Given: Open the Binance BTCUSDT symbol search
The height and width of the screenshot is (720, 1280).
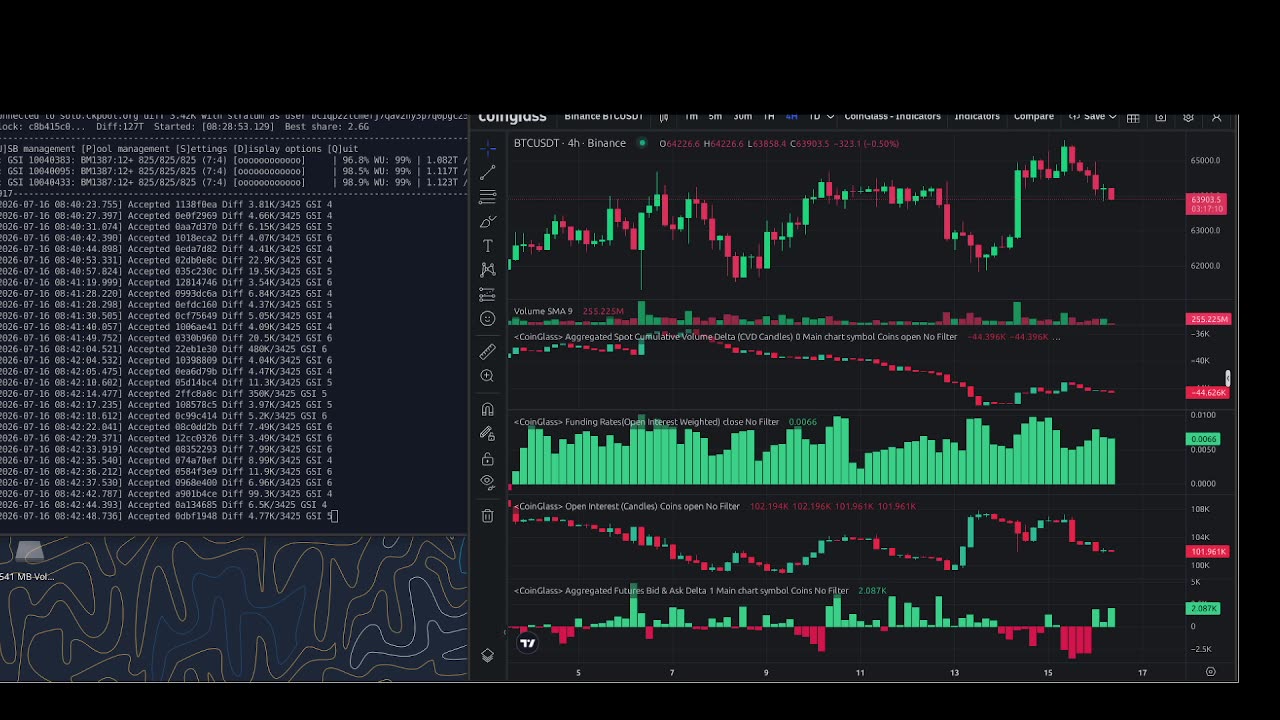Looking at the screenshot, I should click(603, 117).
